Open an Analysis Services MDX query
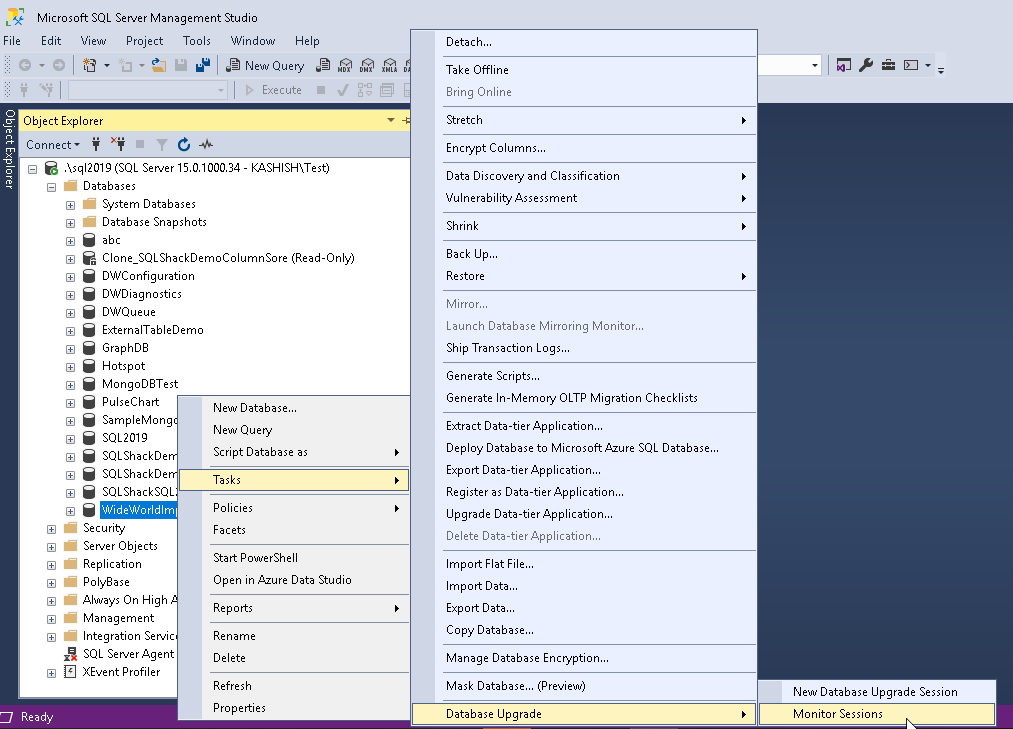The image size is (1013, 729). (345, 65)
